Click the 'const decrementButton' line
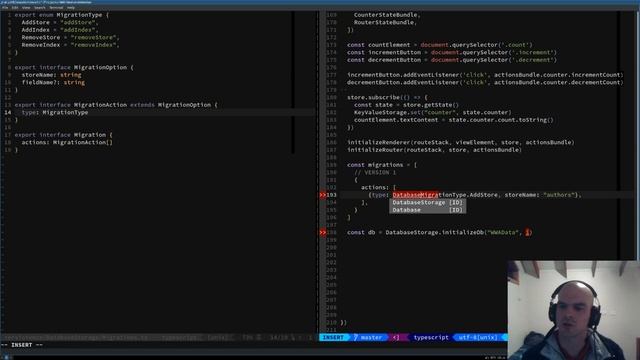 pos(452,60)
